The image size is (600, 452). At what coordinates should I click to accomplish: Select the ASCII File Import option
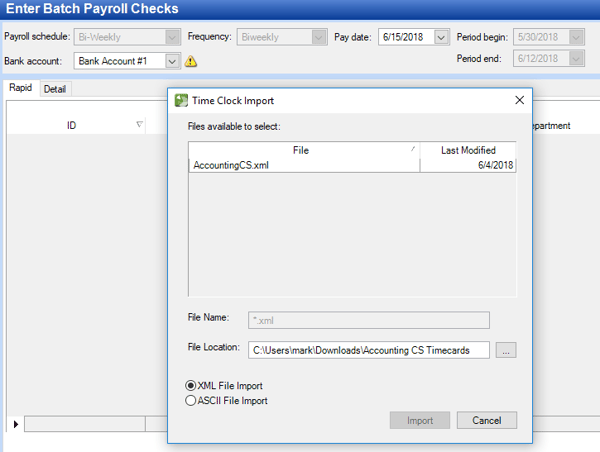click(191, 401)
